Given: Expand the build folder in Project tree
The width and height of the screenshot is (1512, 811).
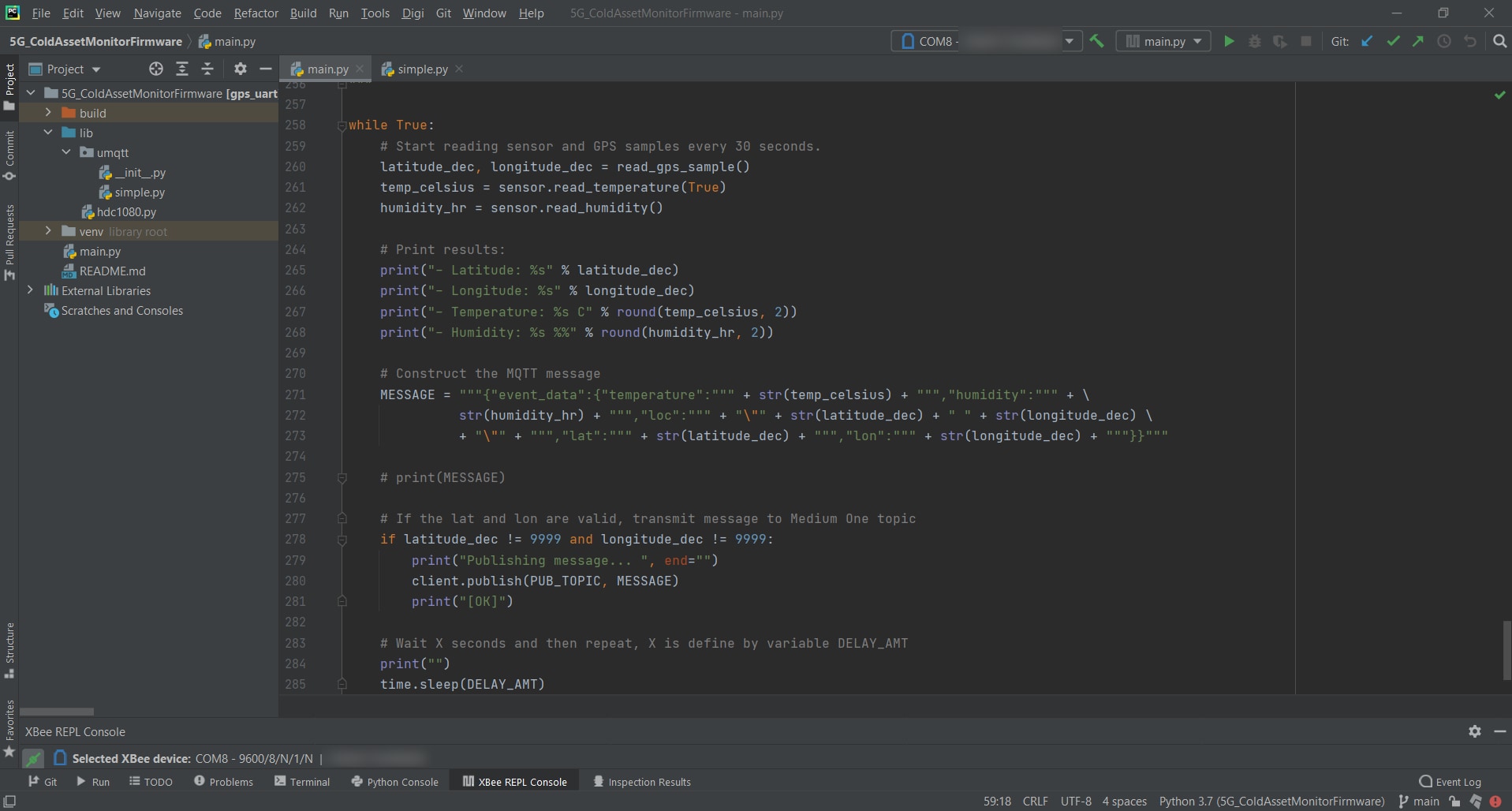Looking at the screenshot, I should 47,113.
